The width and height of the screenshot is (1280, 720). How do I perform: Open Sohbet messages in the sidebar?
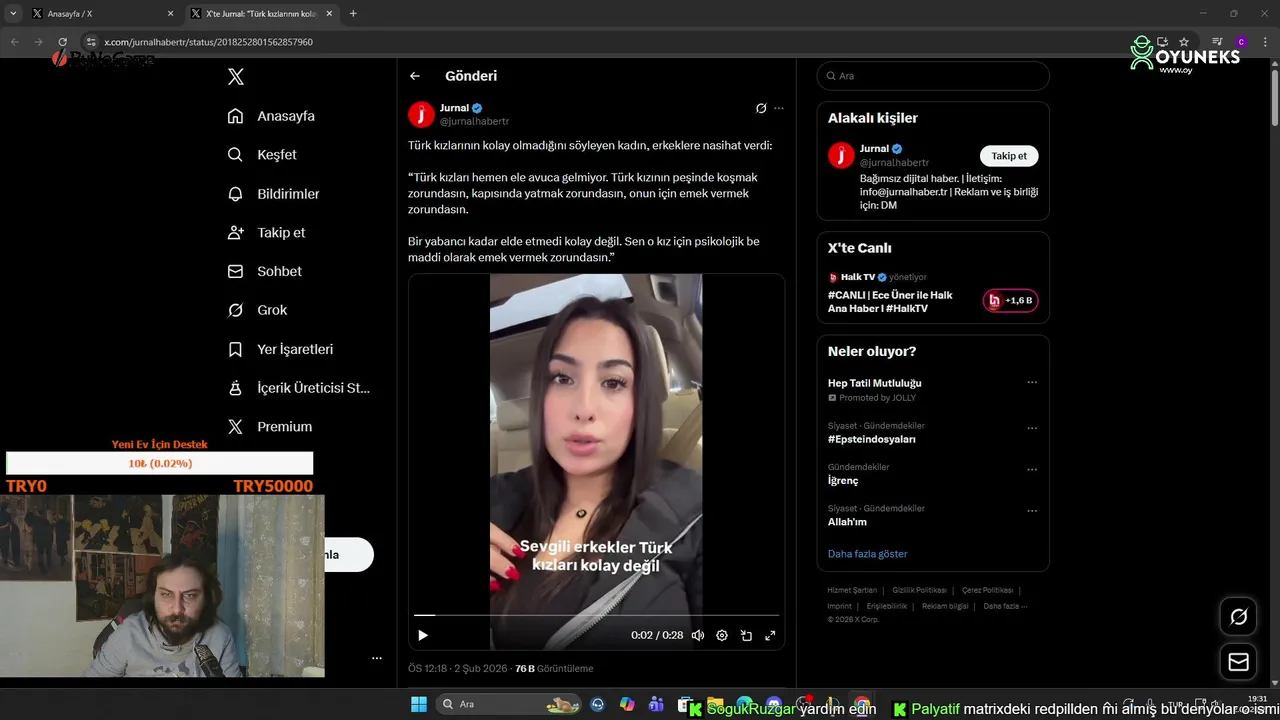pos(264,271)
